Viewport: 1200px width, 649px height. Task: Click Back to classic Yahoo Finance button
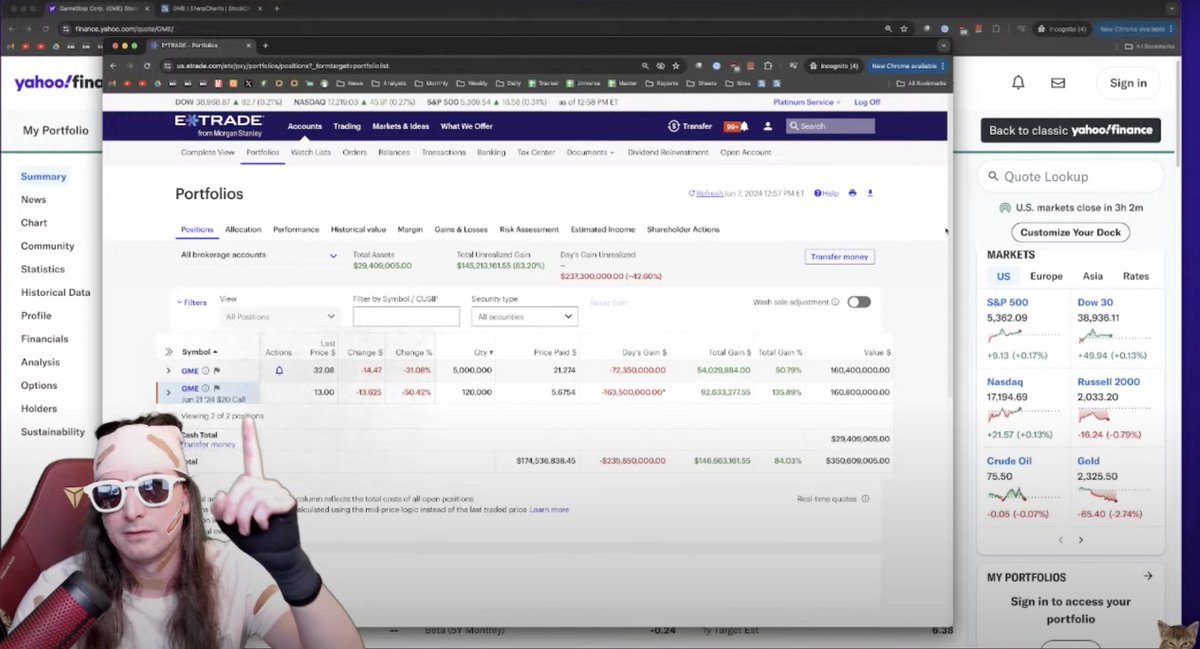point(1071,130)
